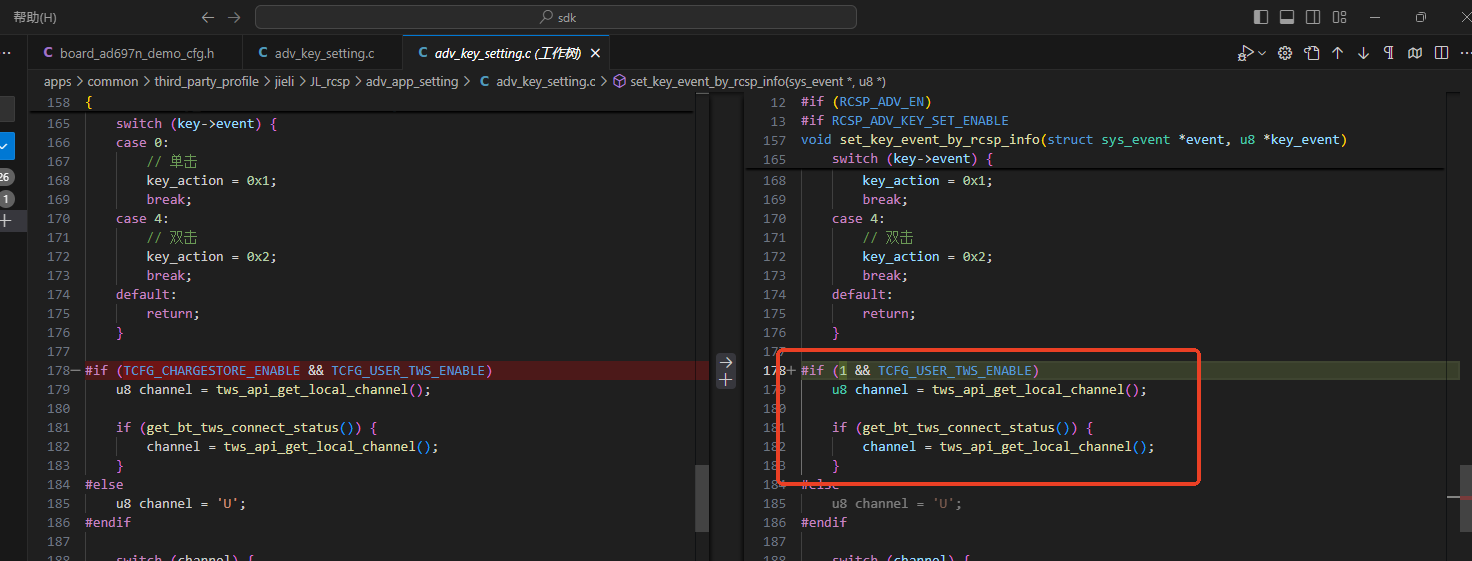Click 'case 0:' on line 166 in left pane

pyautogui.click(x=143, y=142)
